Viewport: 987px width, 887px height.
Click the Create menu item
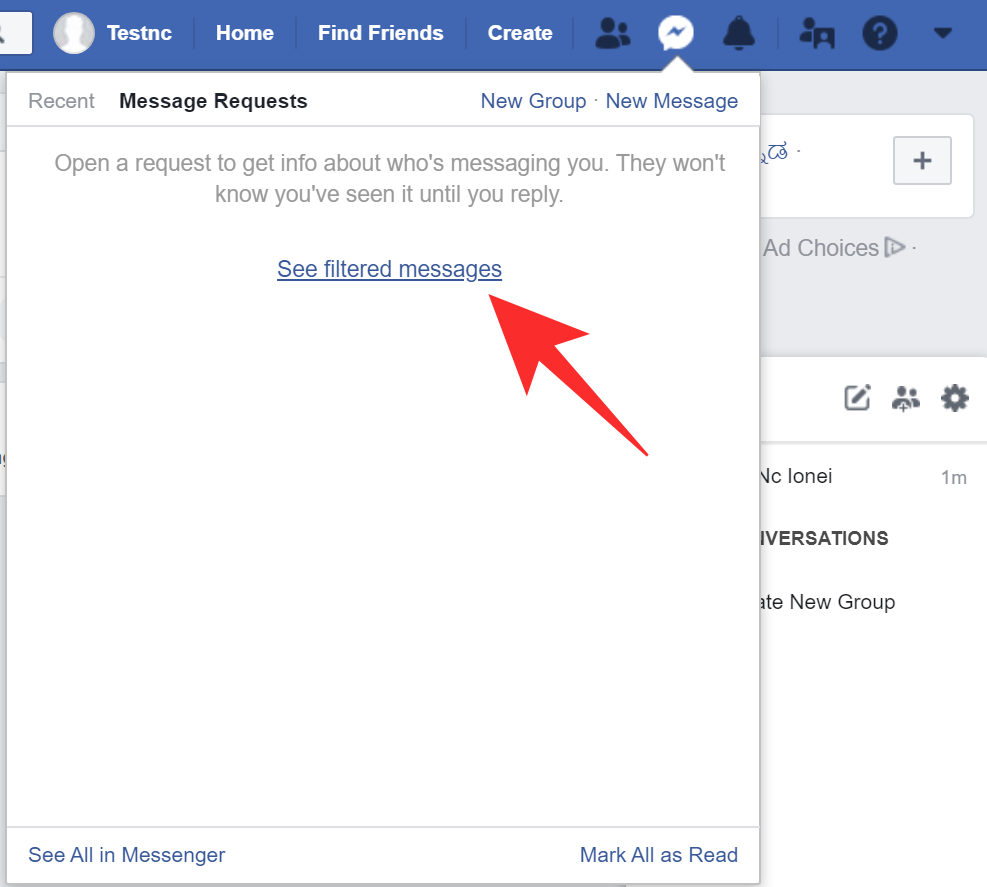point(520,33)
